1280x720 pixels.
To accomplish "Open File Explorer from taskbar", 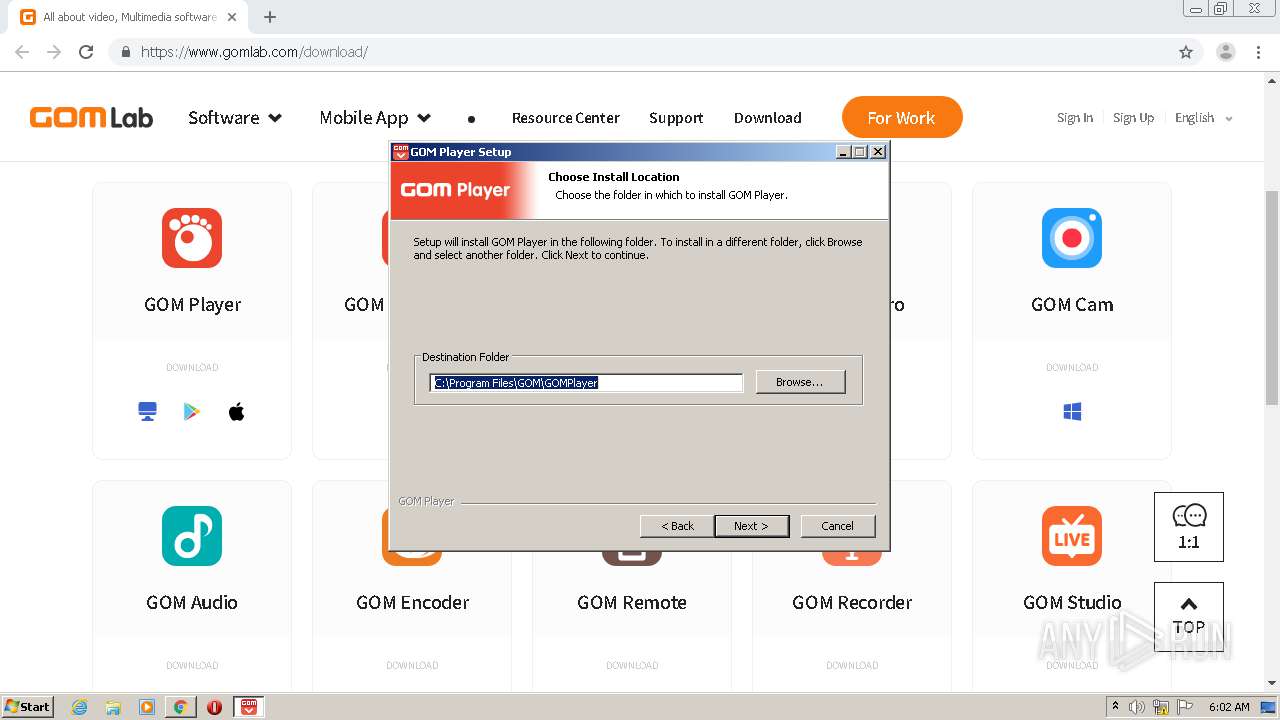I will [x=113, y=707].
